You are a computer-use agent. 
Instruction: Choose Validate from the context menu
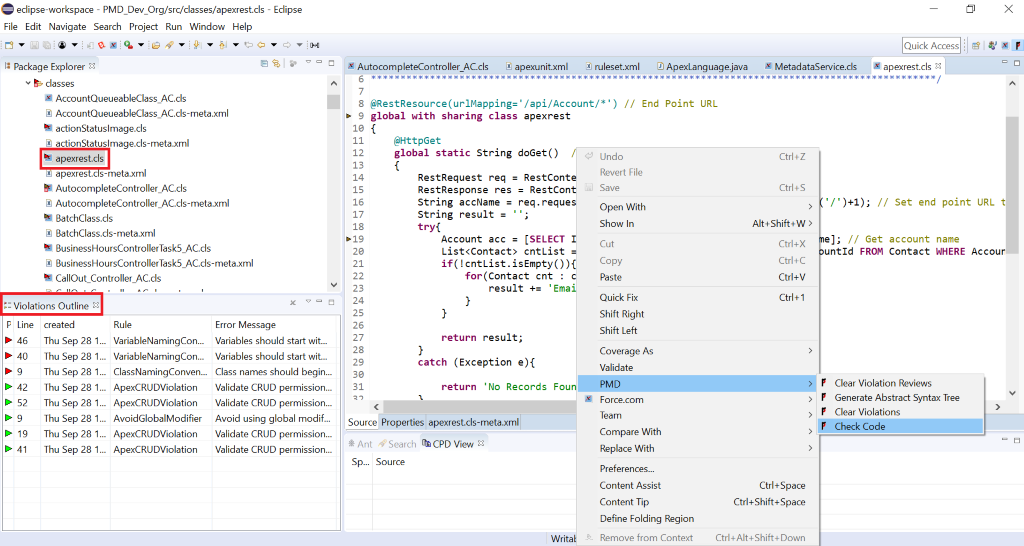click(x=698, y=368)
